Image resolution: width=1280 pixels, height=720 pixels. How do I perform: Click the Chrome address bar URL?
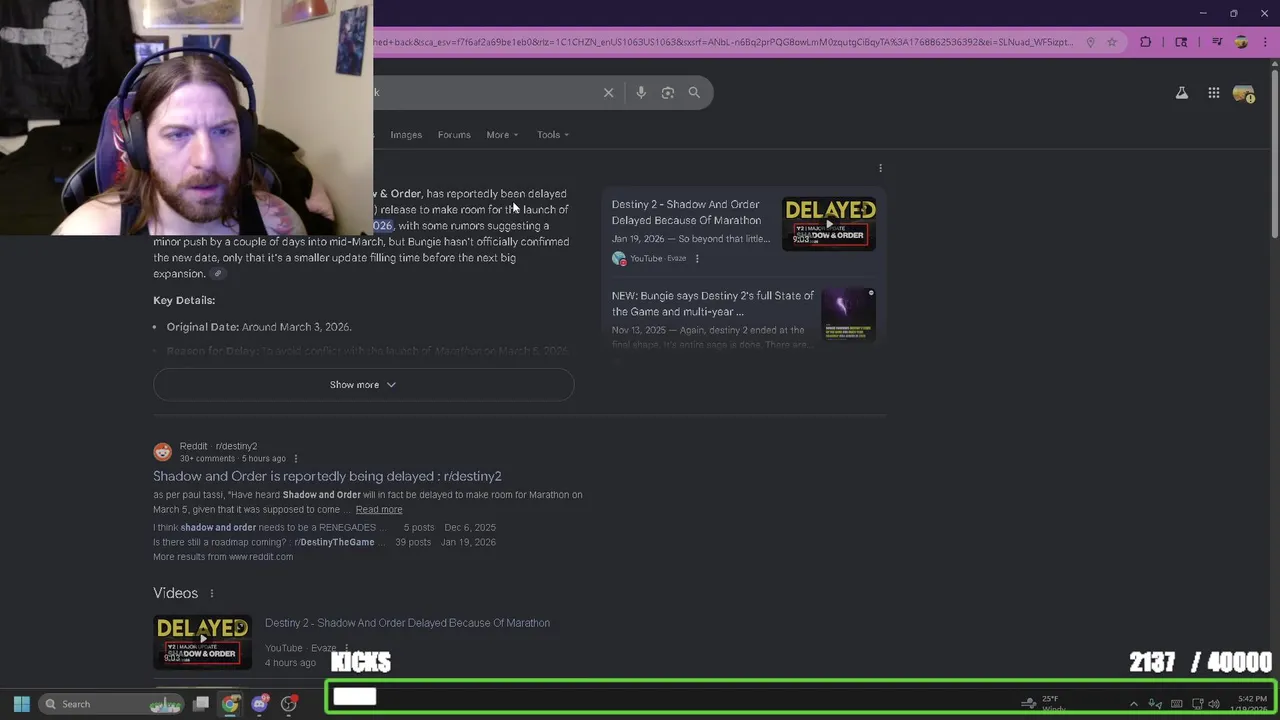pos(723,42)
